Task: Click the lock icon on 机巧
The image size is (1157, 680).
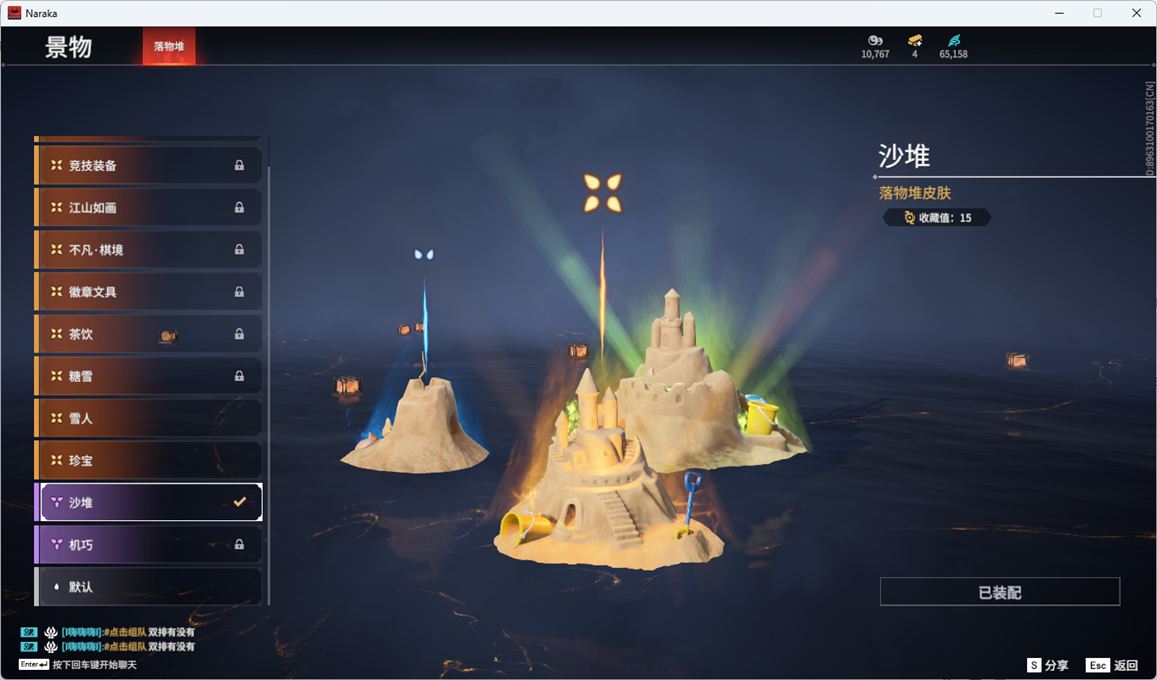Action: 239,544
